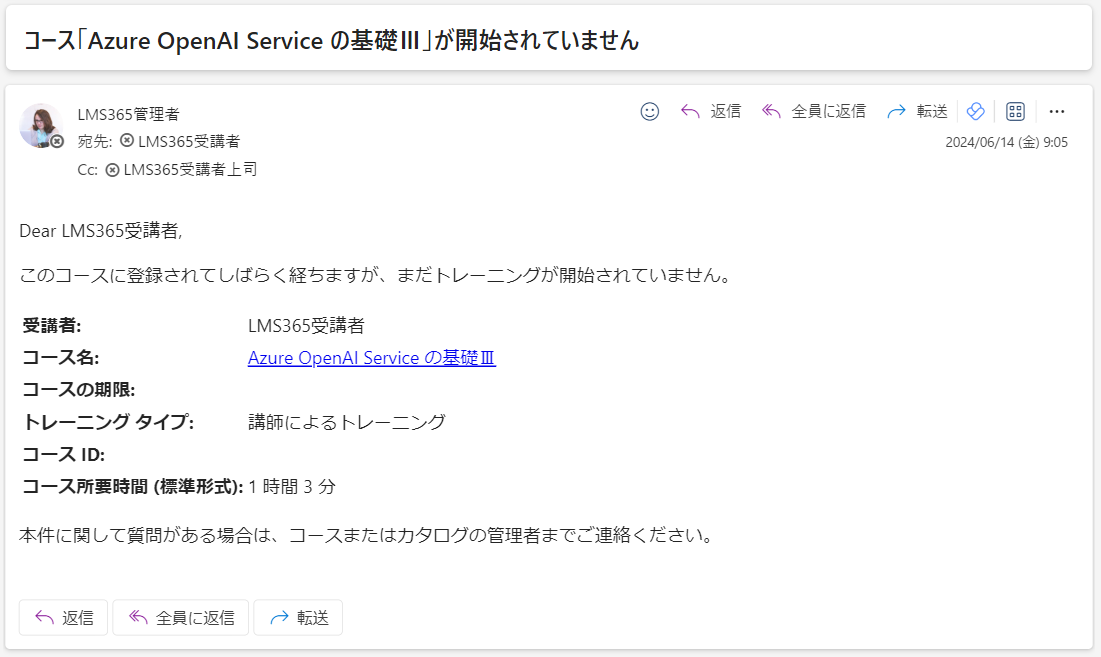This screenshot has width=1101, height=657.
Task: Click the email timestamp 2024/06/14 (金) 9:05
Action: (1006, 142)
